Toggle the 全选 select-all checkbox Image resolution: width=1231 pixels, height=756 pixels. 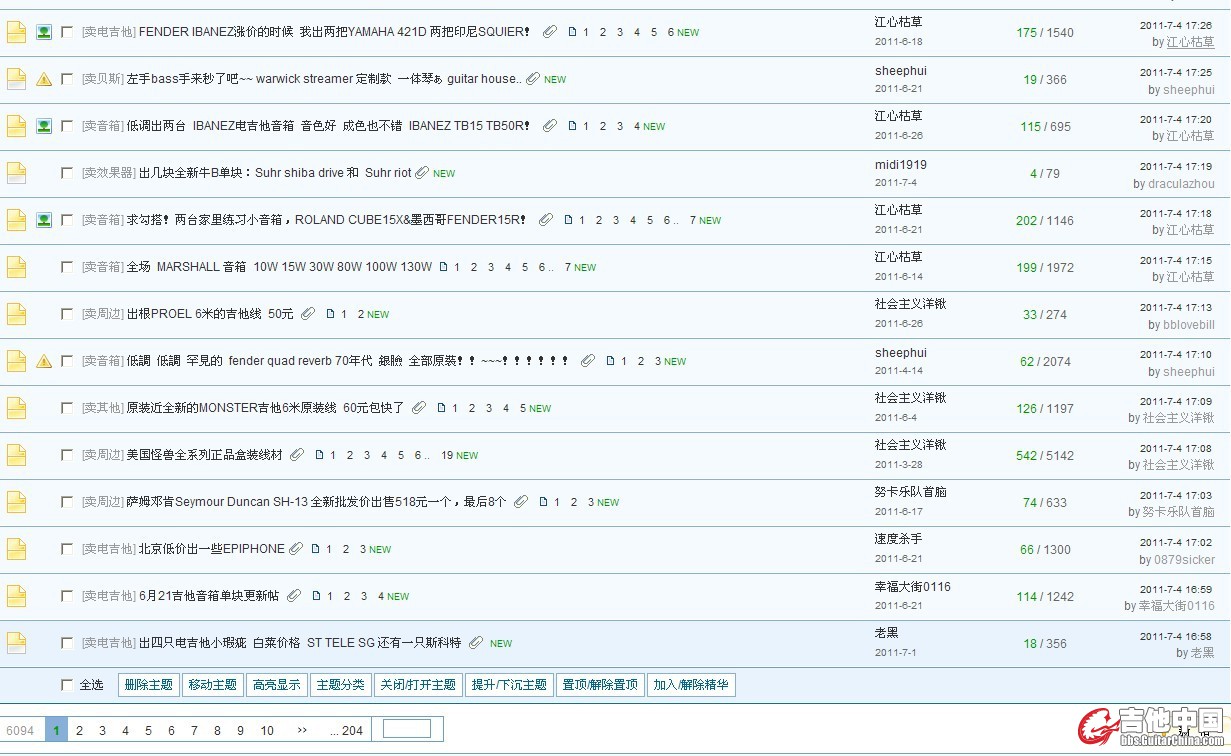(x=67, y=685)
